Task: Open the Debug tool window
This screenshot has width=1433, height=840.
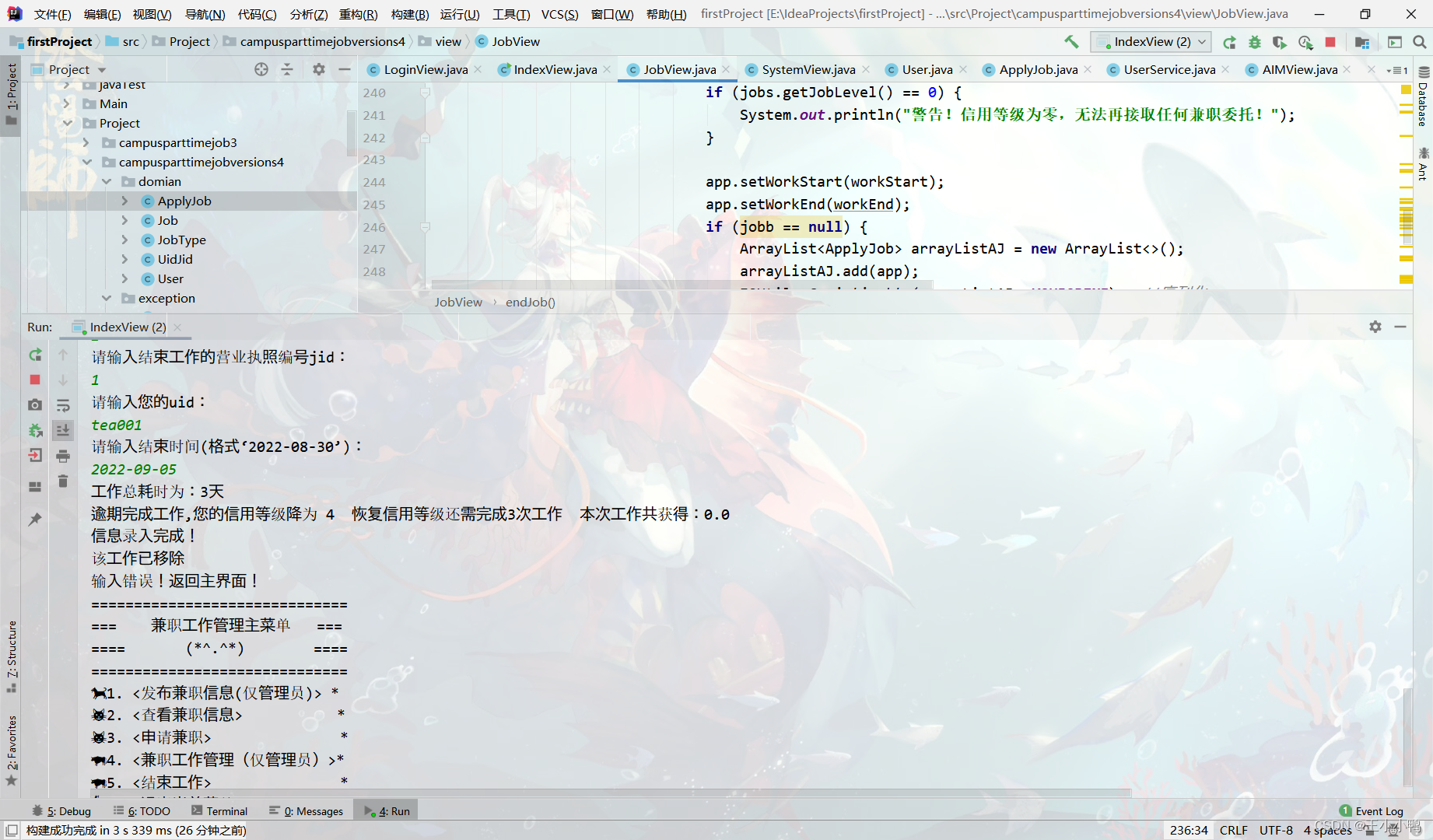Action: click(x=61, y=811)
